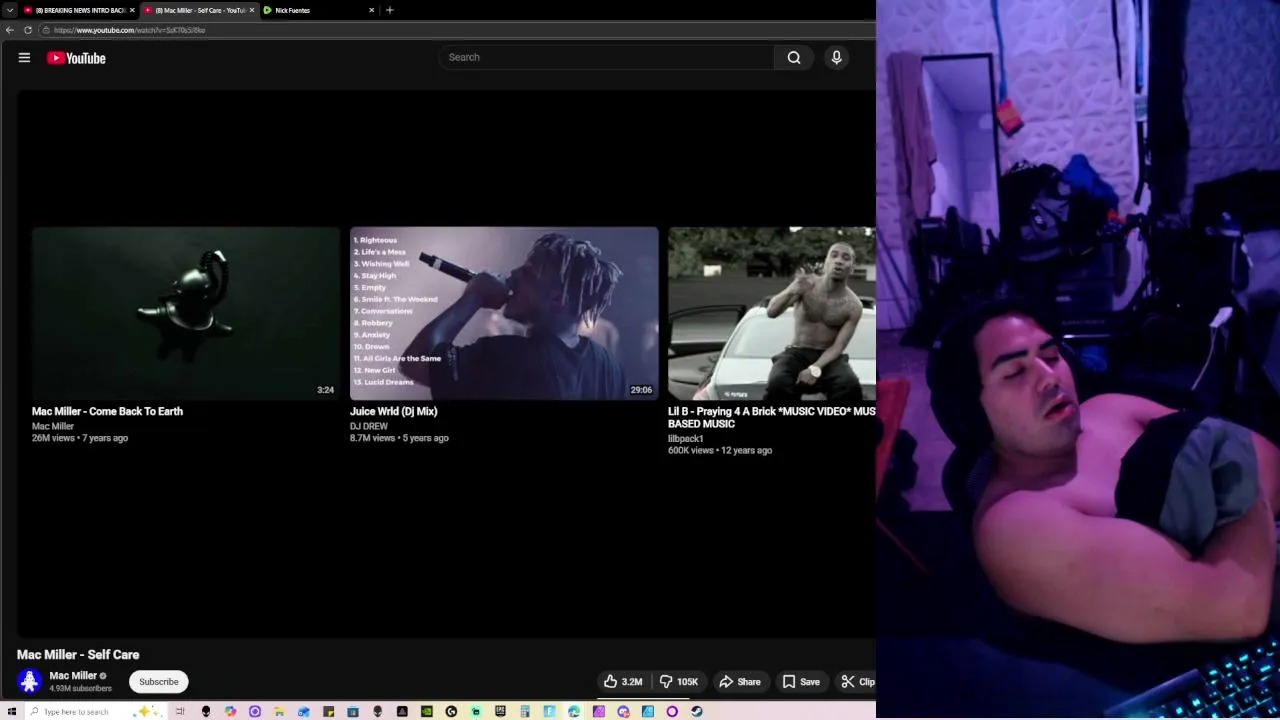Go back with the browser back arrow
The height and width of the screenshot is (720, 1280).
point(10,30)
